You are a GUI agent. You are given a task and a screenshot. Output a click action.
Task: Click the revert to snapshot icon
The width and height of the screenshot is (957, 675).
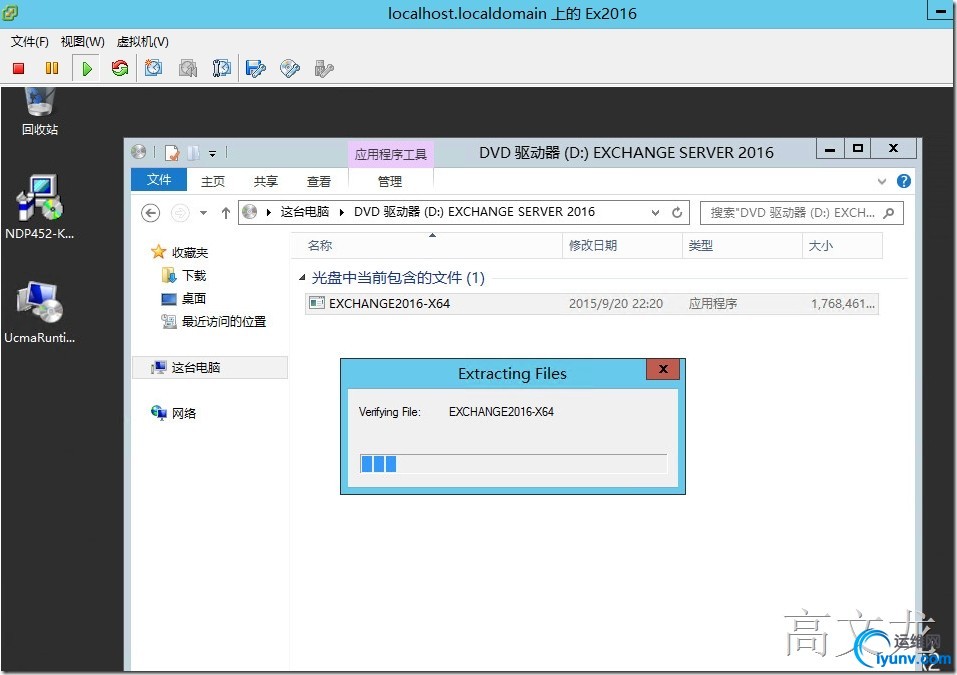[x=187, y=68]
